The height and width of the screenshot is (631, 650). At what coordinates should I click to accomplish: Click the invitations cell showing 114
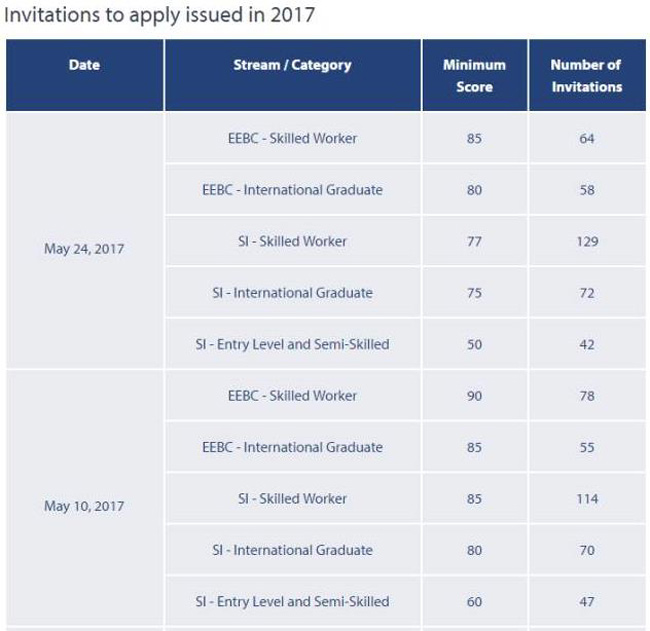click(587, 498)
